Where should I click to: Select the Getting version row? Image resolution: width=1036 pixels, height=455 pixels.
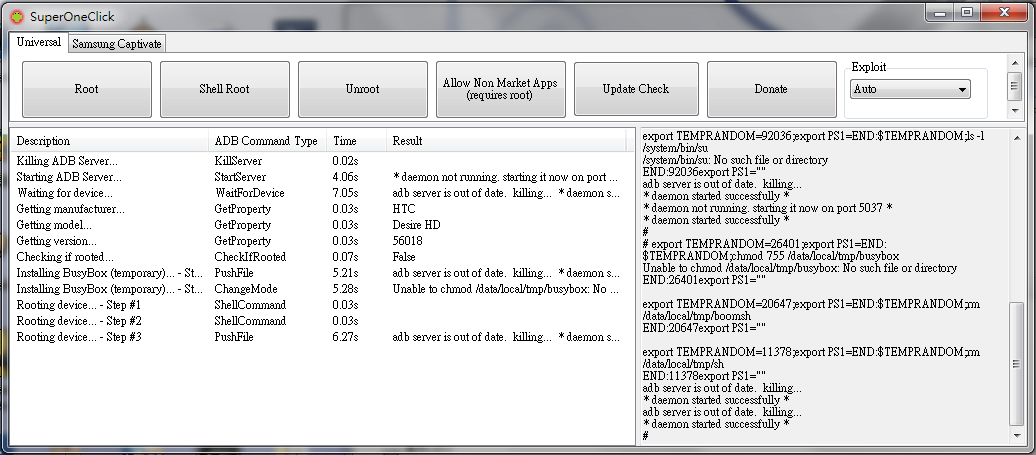click(x=318, y=241)
